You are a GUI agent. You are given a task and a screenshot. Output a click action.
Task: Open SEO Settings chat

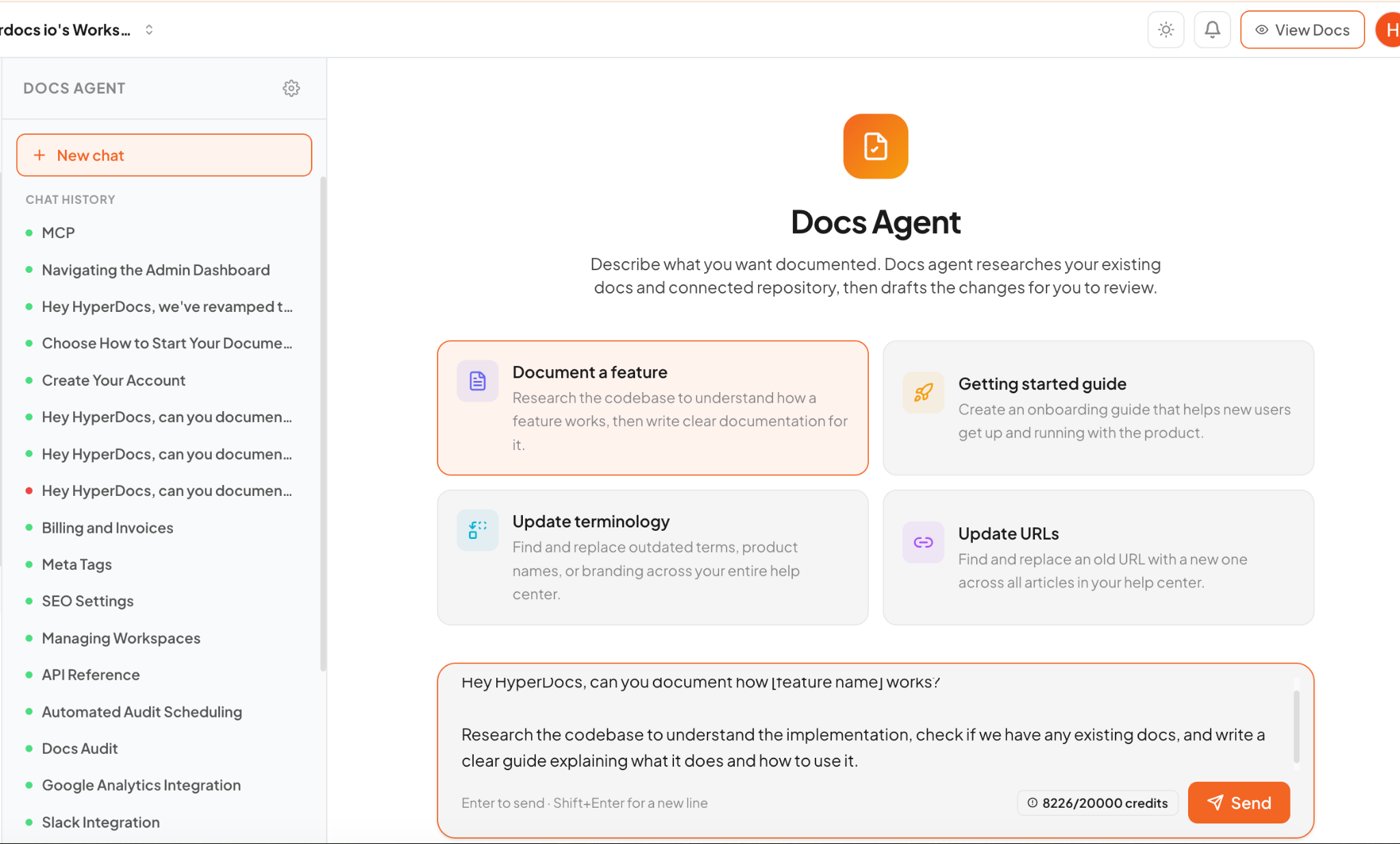click(87, 601)
